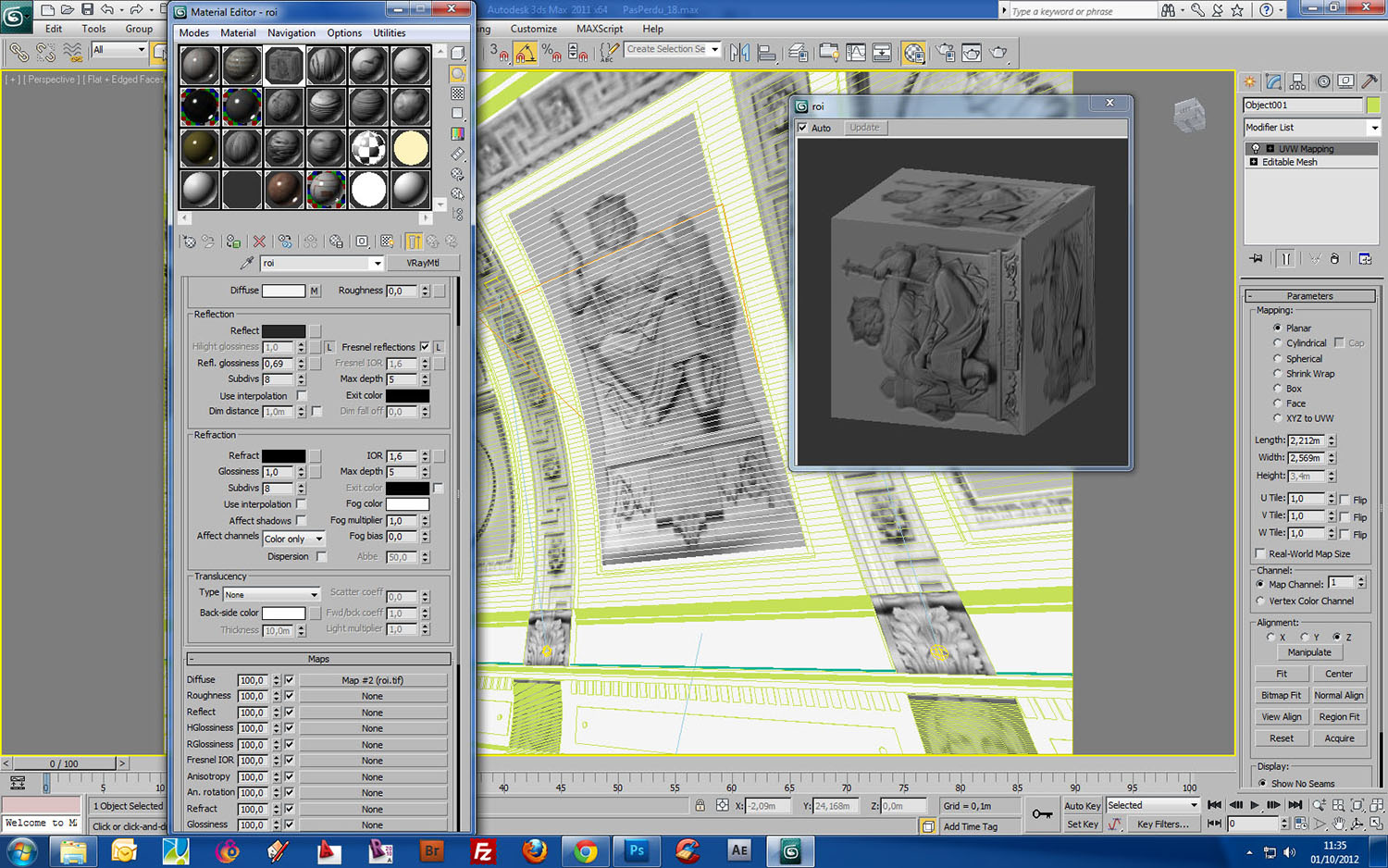This screenshot has height=868, width=1388.
Task: Open Photoshop from the taskbar
Action: [x=637, y=850]
